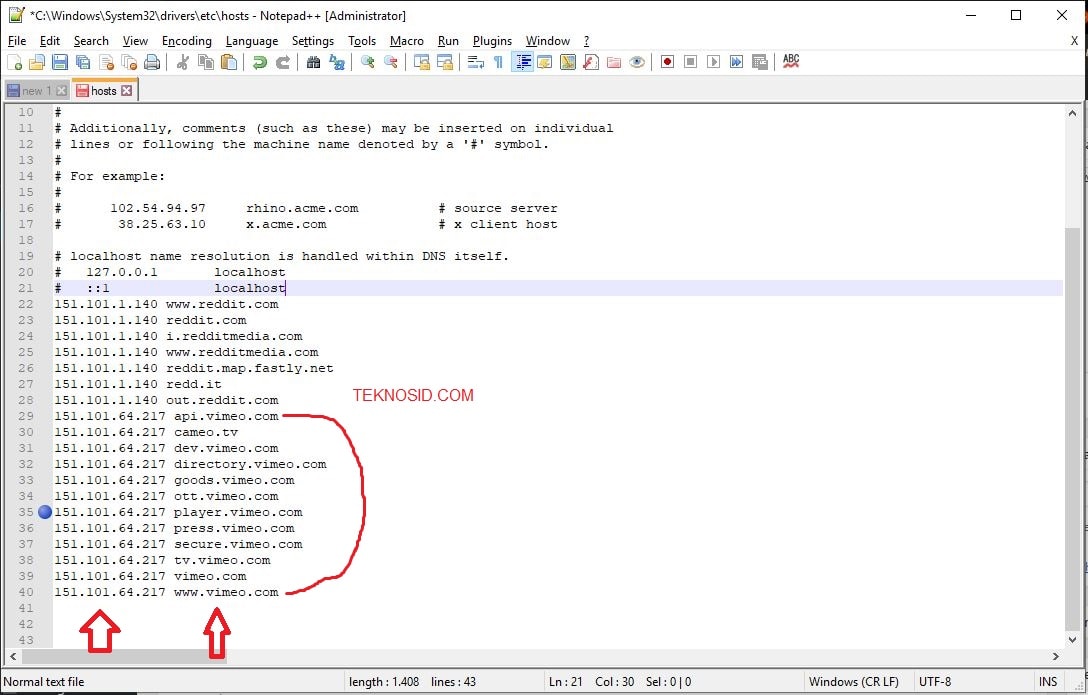Viewport: 1088px width, 695px height.
Task: Click the ABC spell check icon
Action: [791, 62]
